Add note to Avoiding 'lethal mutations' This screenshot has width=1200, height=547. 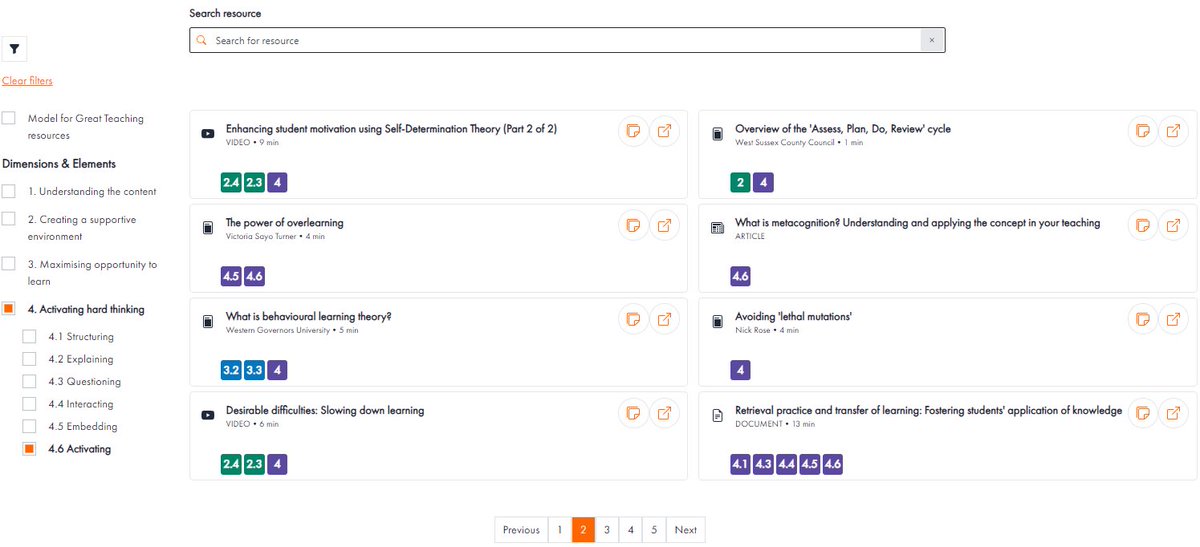1142,320
